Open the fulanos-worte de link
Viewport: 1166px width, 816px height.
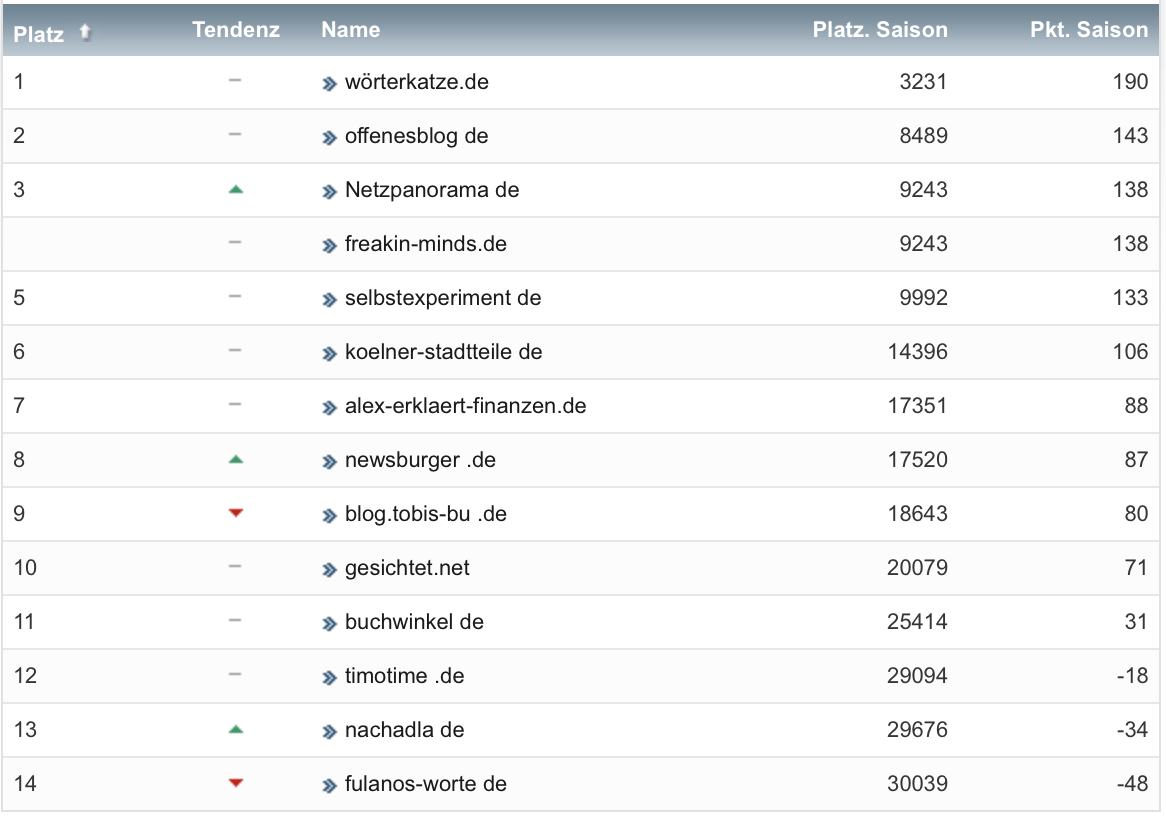pos(425,784)
